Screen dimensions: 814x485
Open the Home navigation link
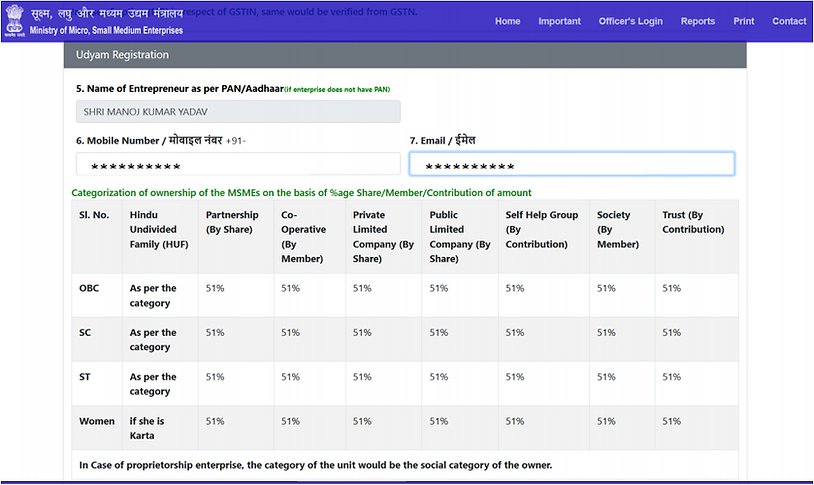[x=508, y=21]
